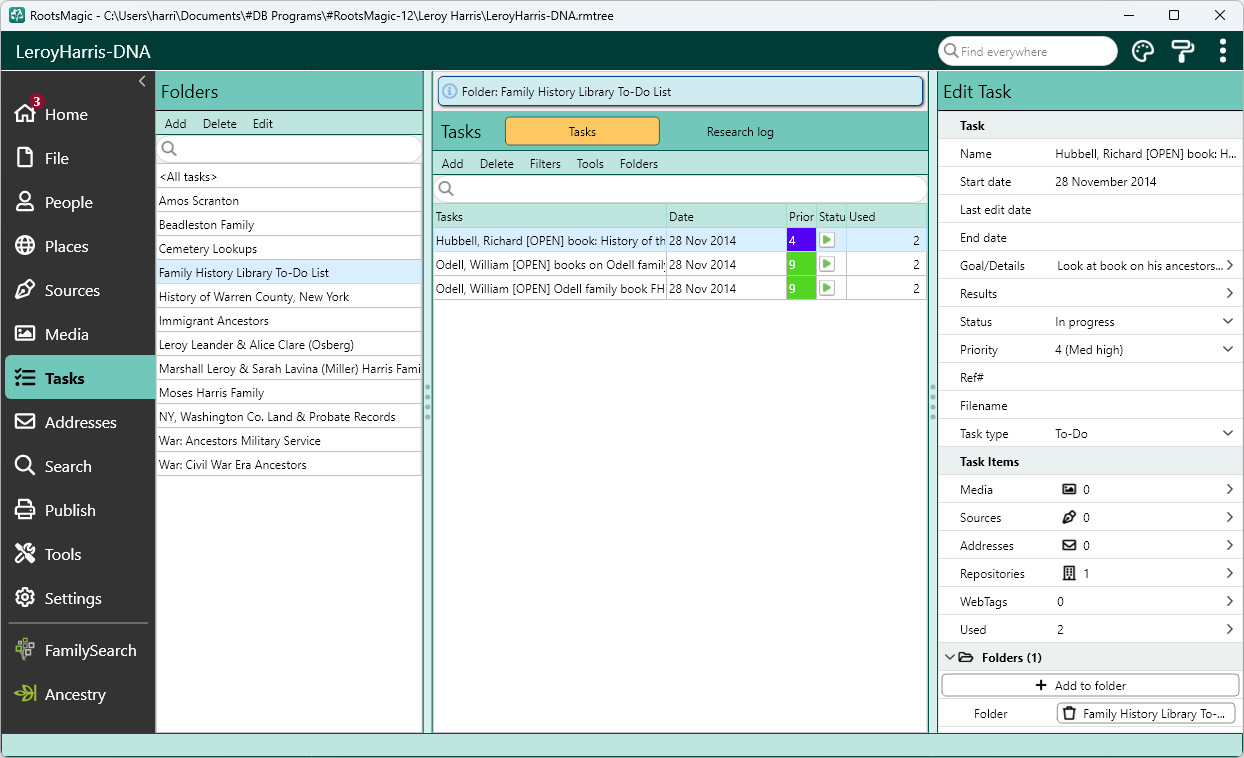Select Immigrant Ancestors folder
Image resolution: width=1244 pixels, height=758 pixels.
pos(289,321)
